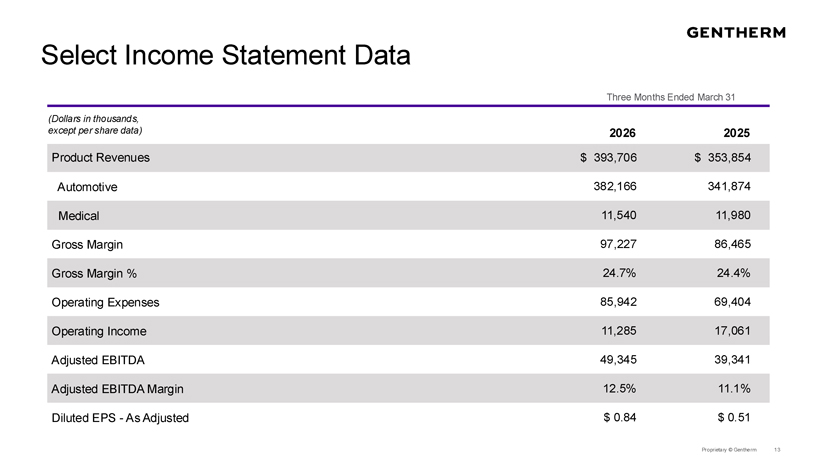Select the Automotive row label

tap(87, 187)
